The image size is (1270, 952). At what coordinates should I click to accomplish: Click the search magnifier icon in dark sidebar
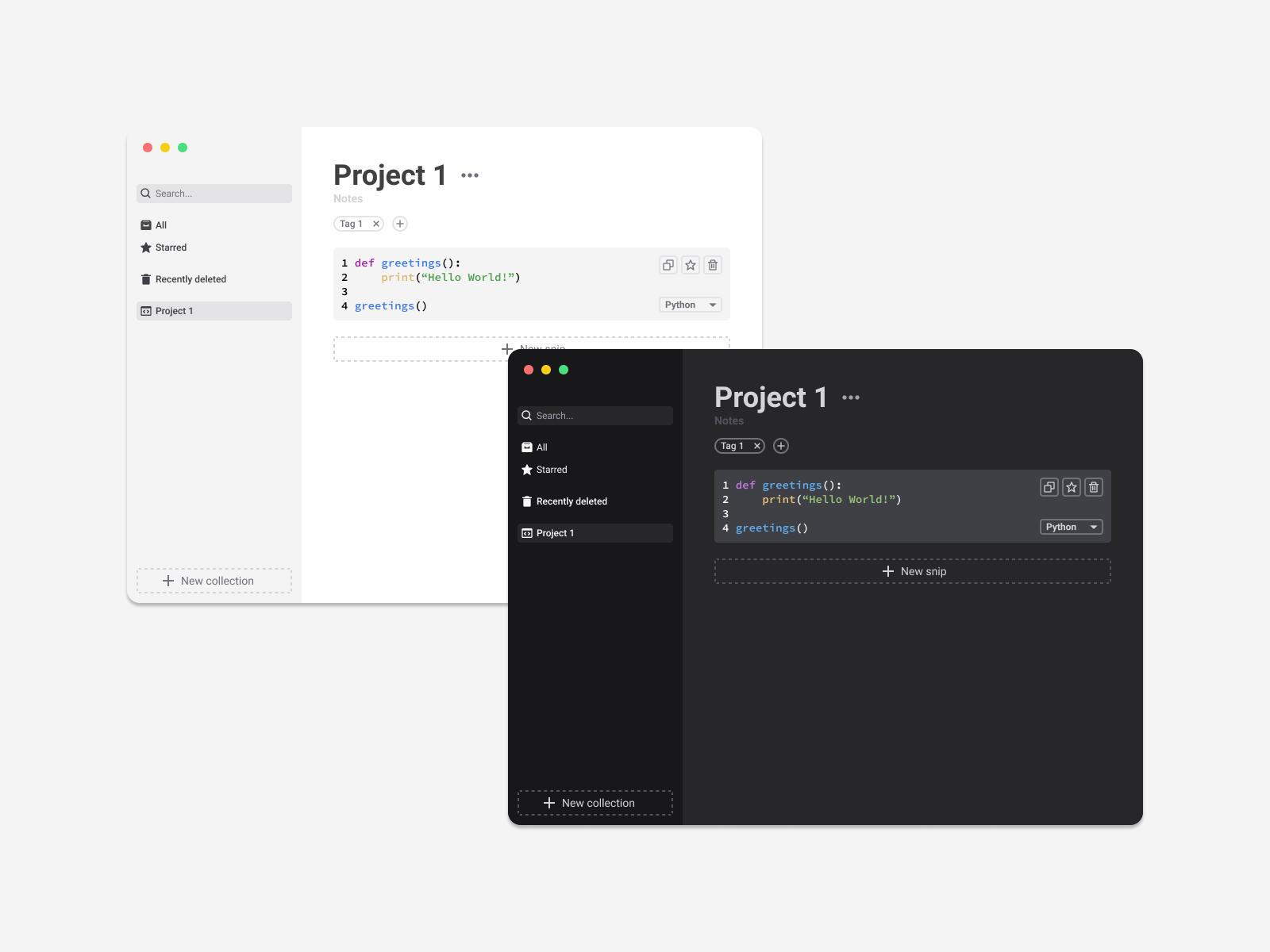(527, 415)
